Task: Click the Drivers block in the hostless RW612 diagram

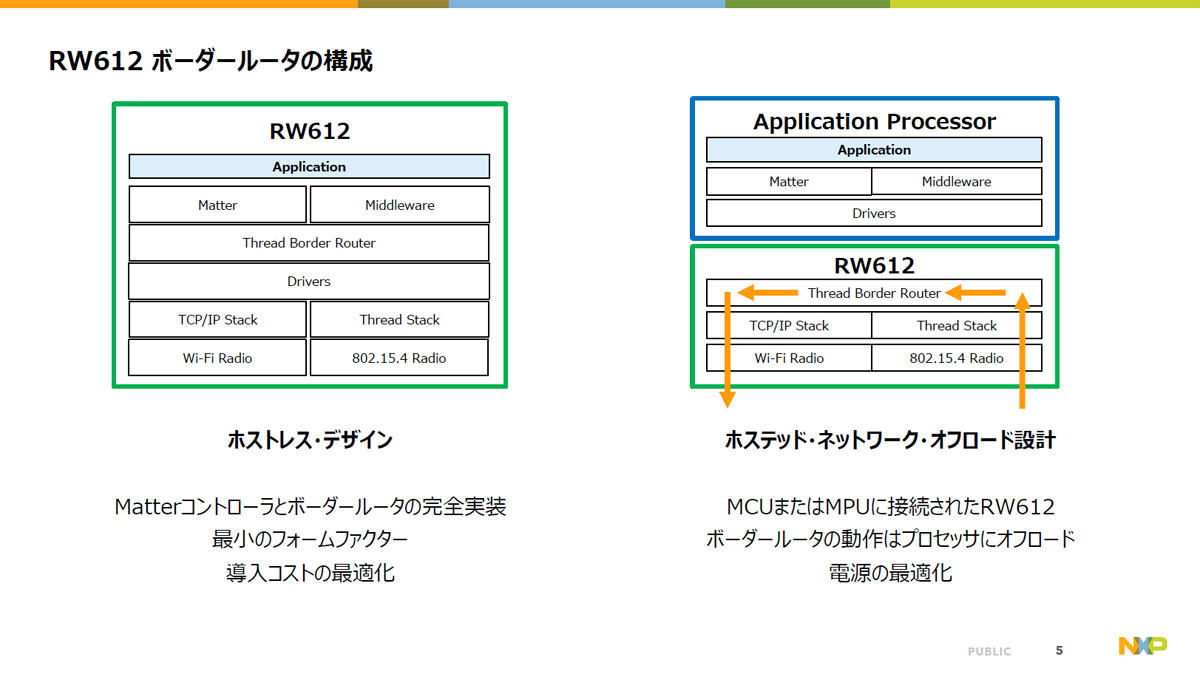Action: tap(309, 281)
